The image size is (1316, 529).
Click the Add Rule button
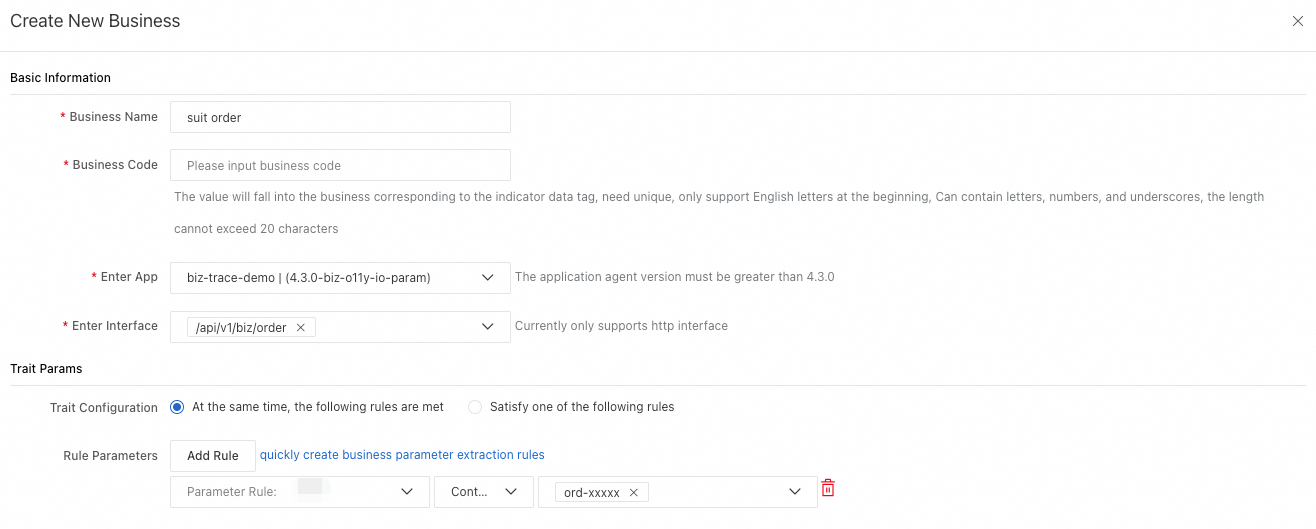[x=212, y=456]
